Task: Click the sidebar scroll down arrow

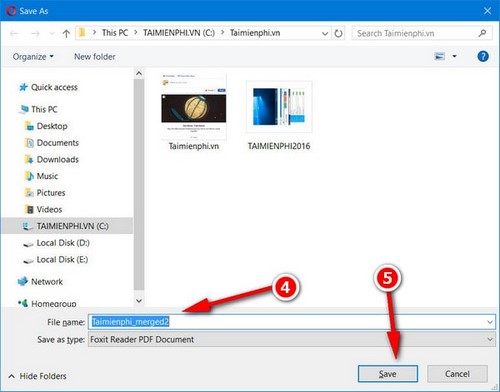Action: (139, 301)
